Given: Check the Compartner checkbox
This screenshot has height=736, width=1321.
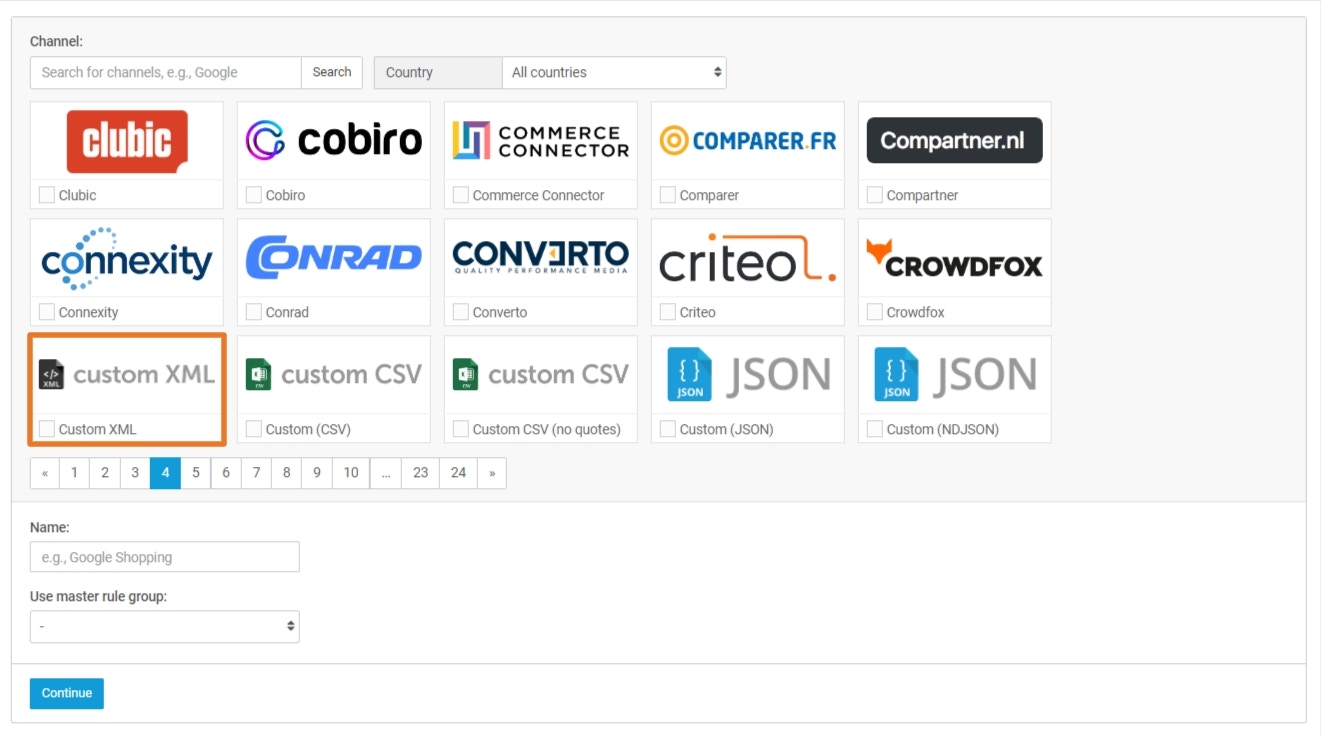Looking at the screenshot, I should (x=875, y=195).
